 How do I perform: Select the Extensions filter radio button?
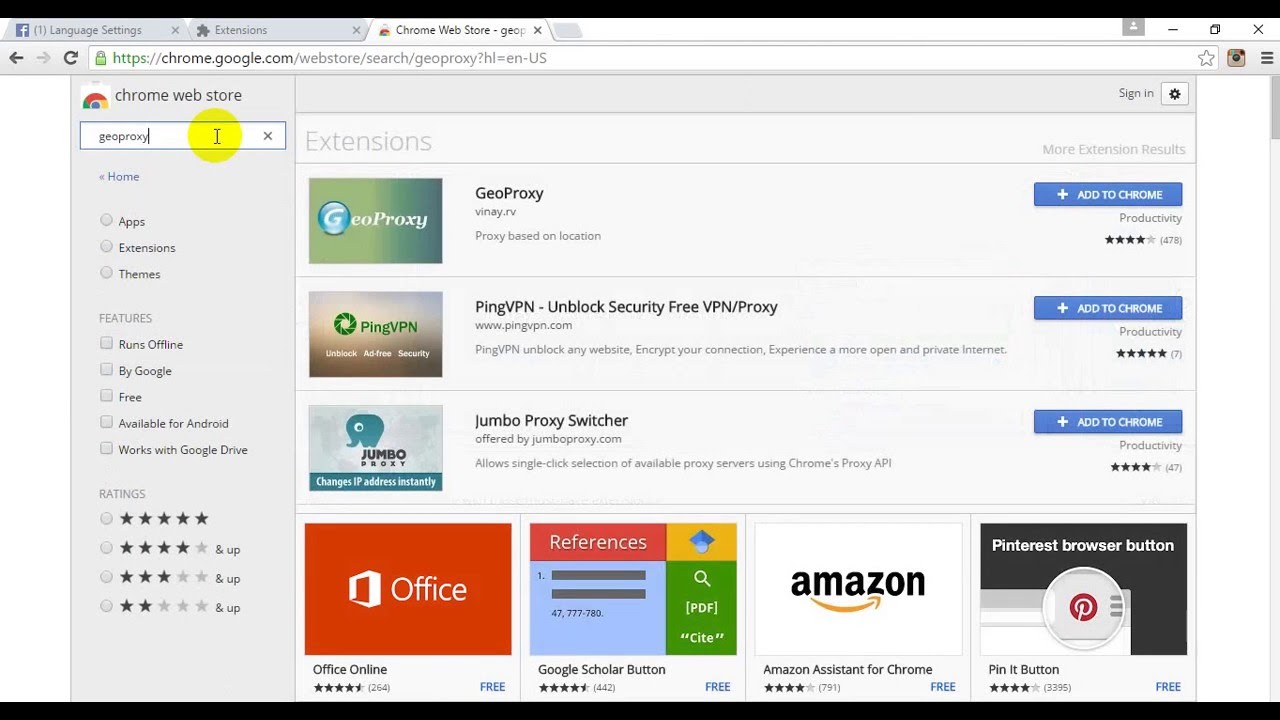(106, 246)
